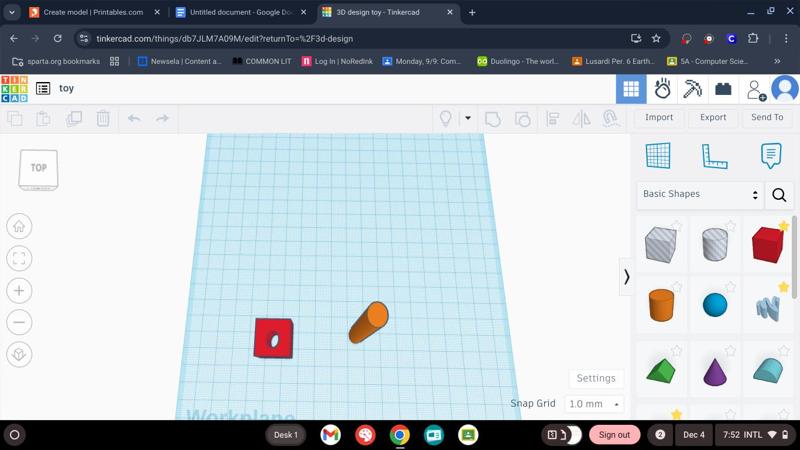Switch to the 3D design grid view

[631, 89]
